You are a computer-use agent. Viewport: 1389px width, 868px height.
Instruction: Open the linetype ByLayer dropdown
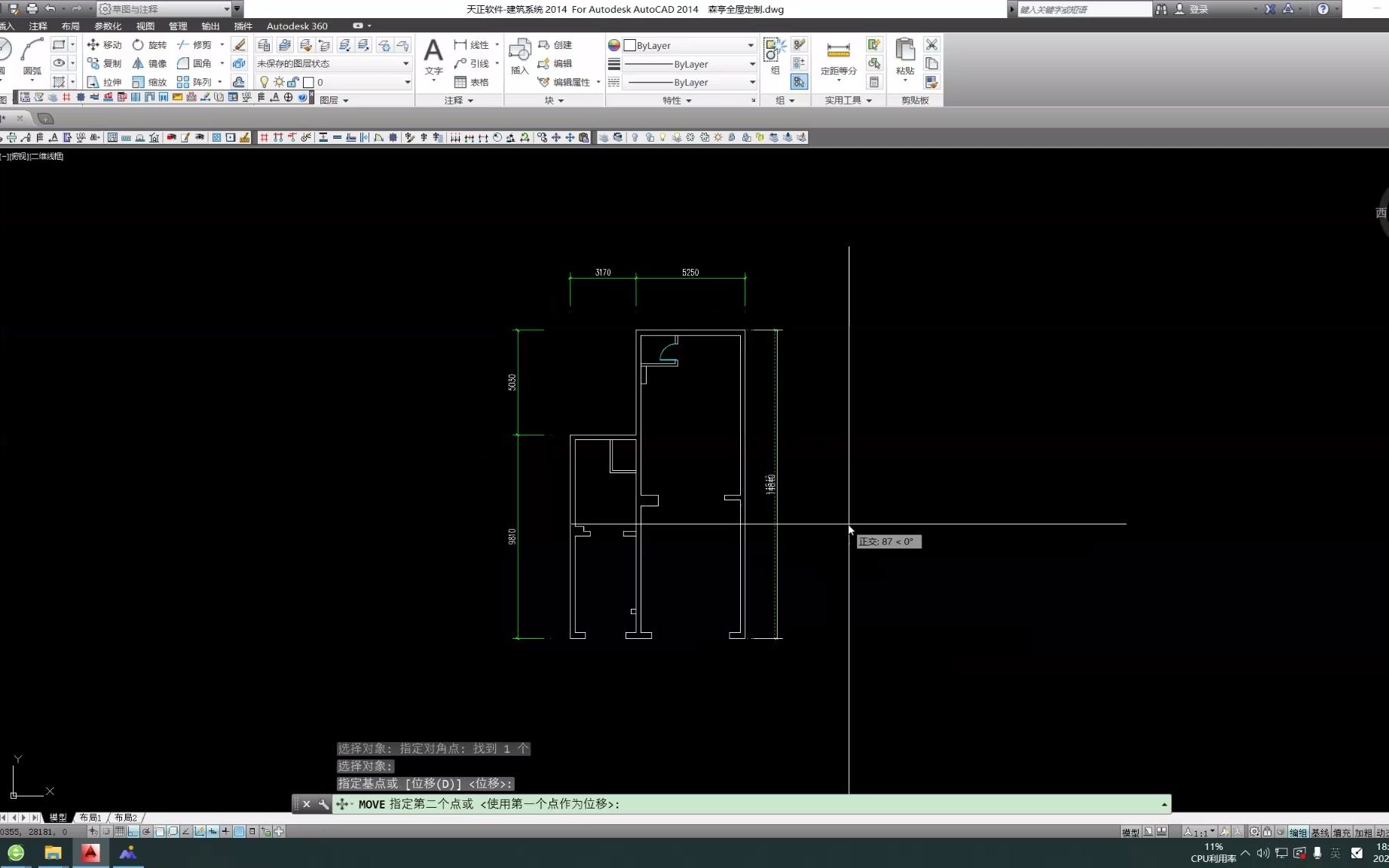coord(689,82)
